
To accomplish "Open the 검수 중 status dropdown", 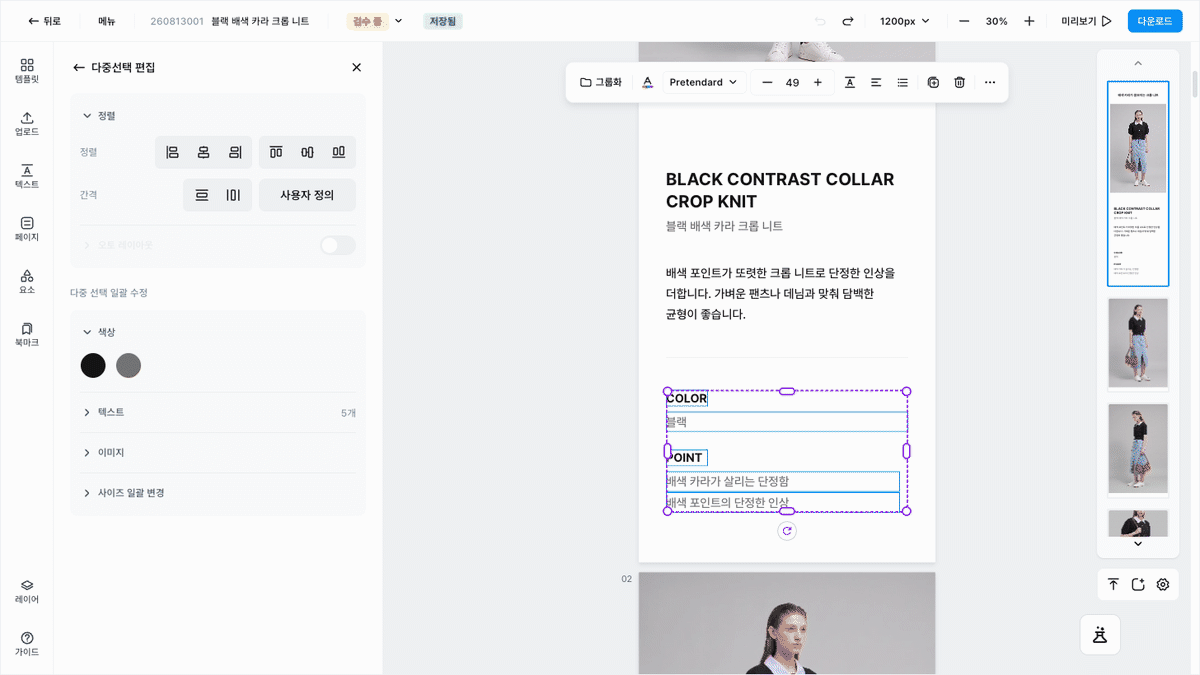I will tap(375, 21).
